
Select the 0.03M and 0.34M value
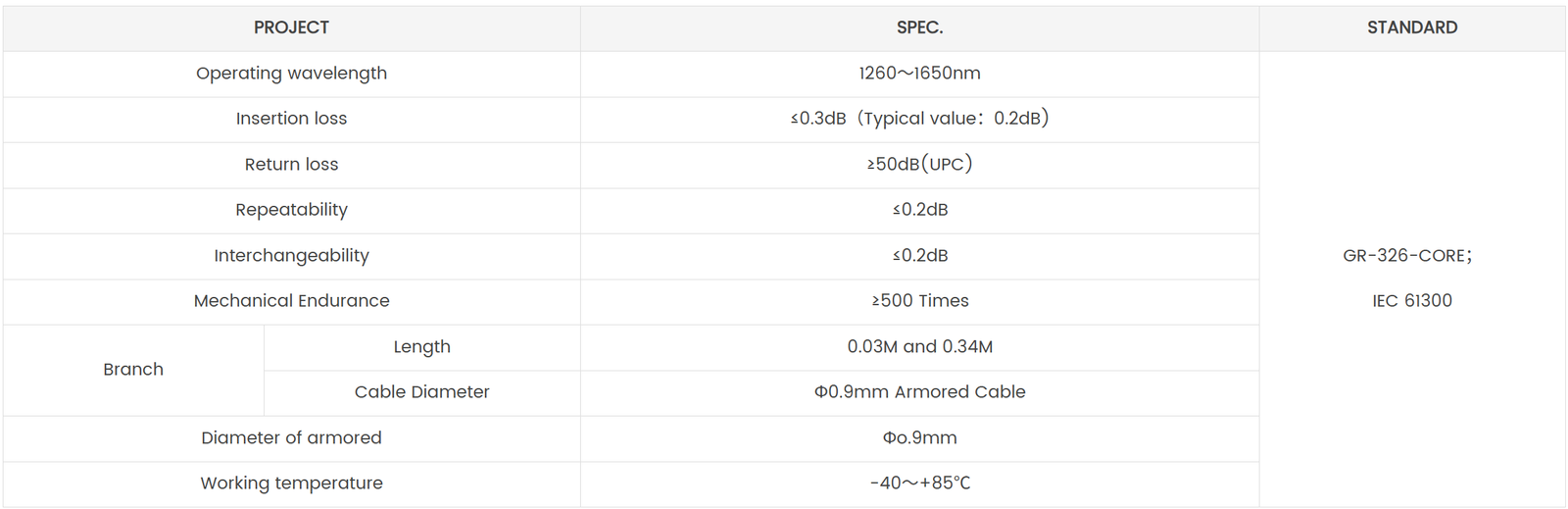pyautogui.click(x=919, y=346)
